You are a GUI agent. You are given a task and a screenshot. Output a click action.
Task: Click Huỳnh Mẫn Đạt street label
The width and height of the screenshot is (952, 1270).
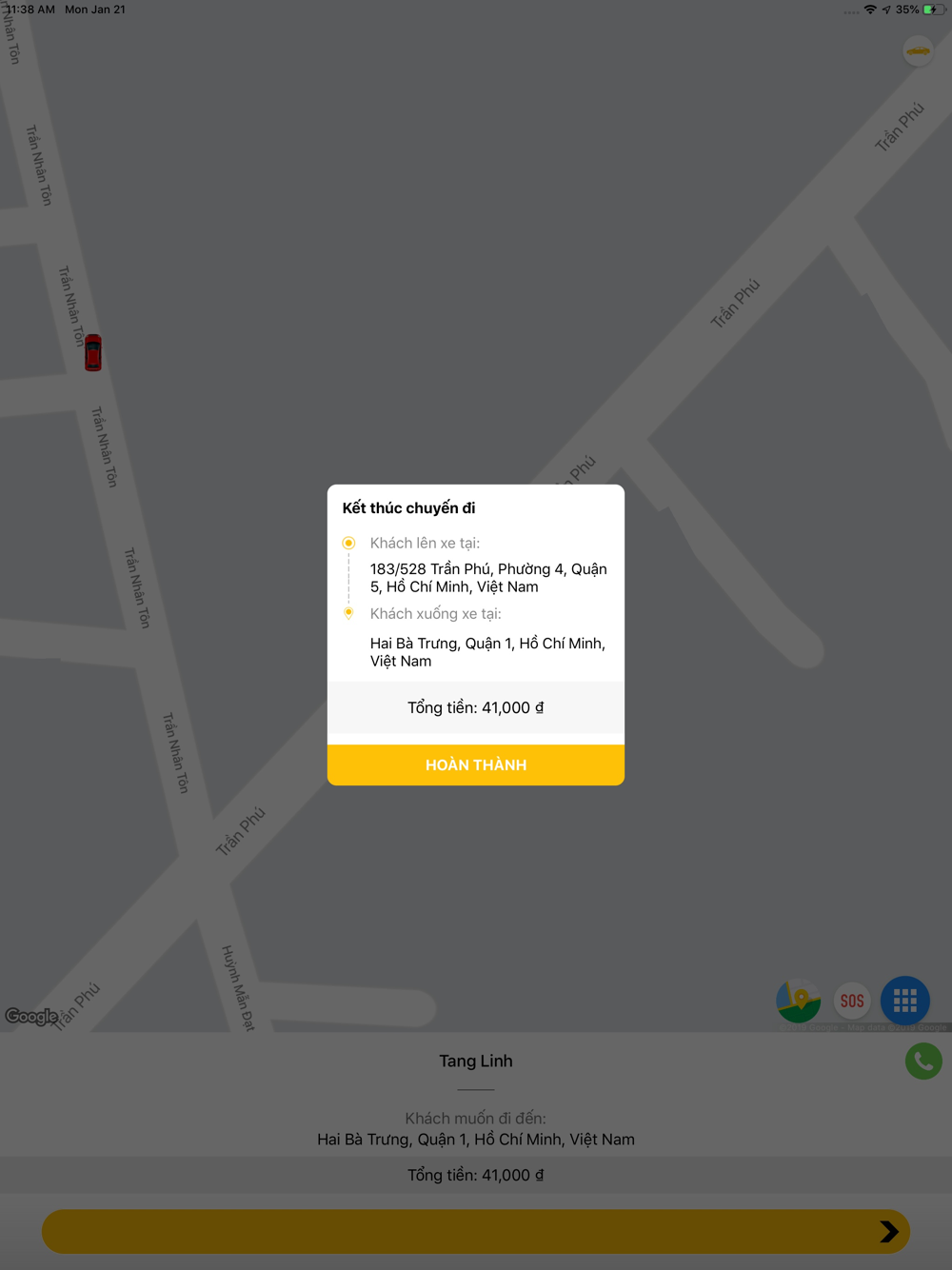point(238,987)
